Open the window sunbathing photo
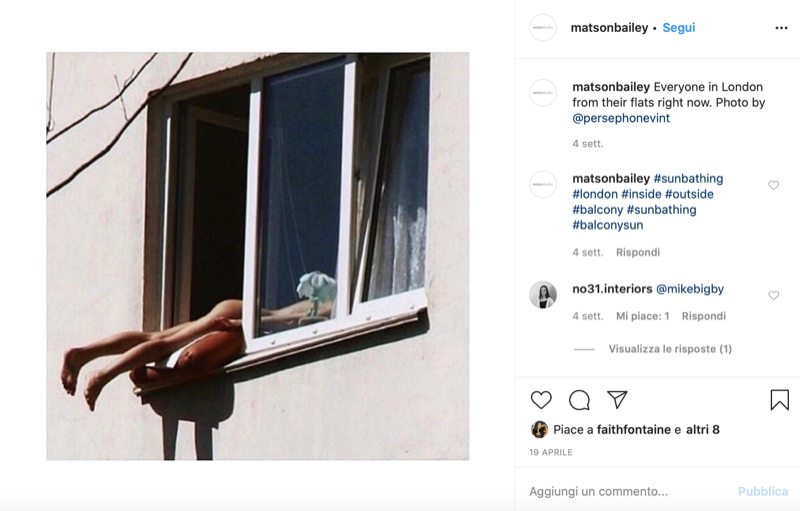This screenshot has height=511, width=800. (x=258, y=256)
